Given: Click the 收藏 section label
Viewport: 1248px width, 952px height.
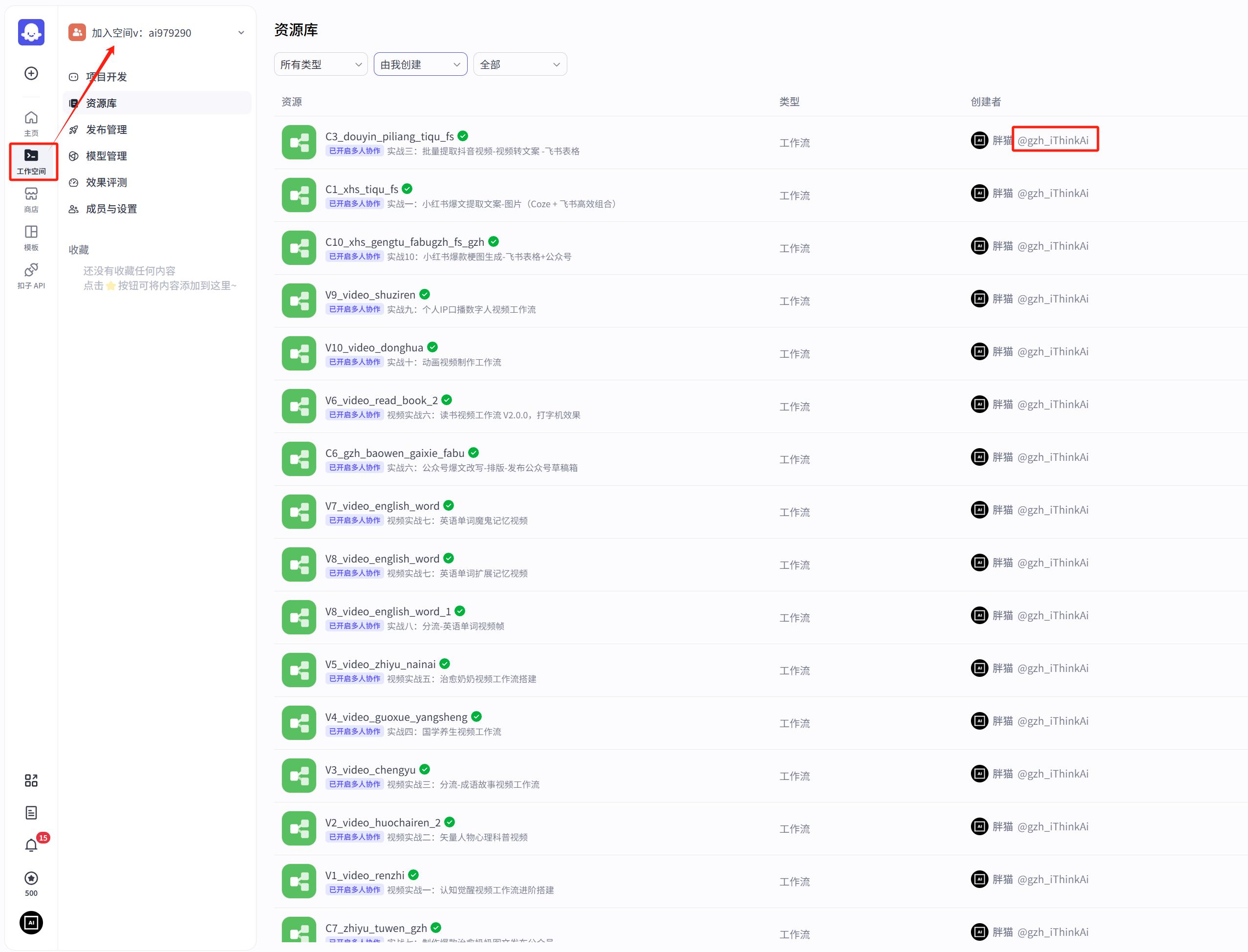Looking at the screenshot, I should pos(79,249).
